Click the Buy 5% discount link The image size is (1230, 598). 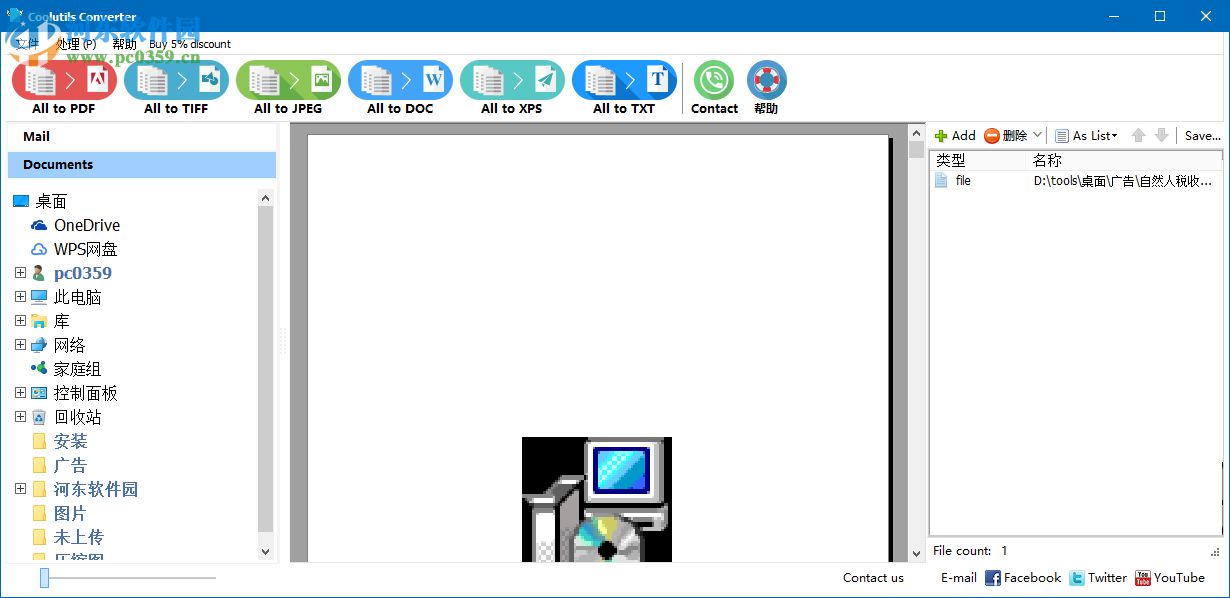190,43
